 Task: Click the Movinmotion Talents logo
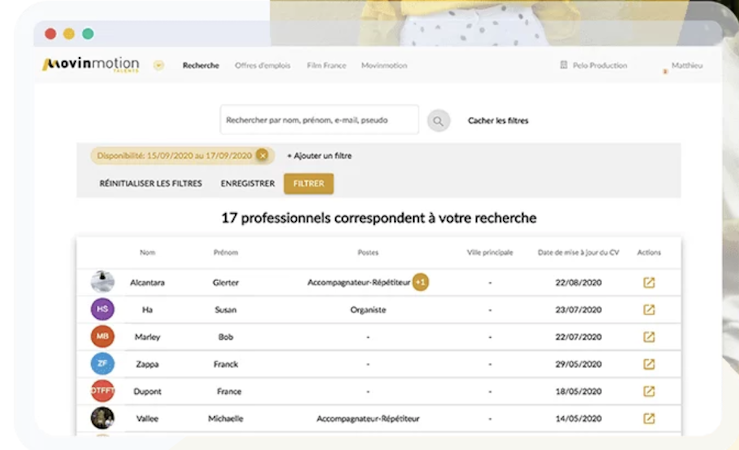tap(90, 65)
